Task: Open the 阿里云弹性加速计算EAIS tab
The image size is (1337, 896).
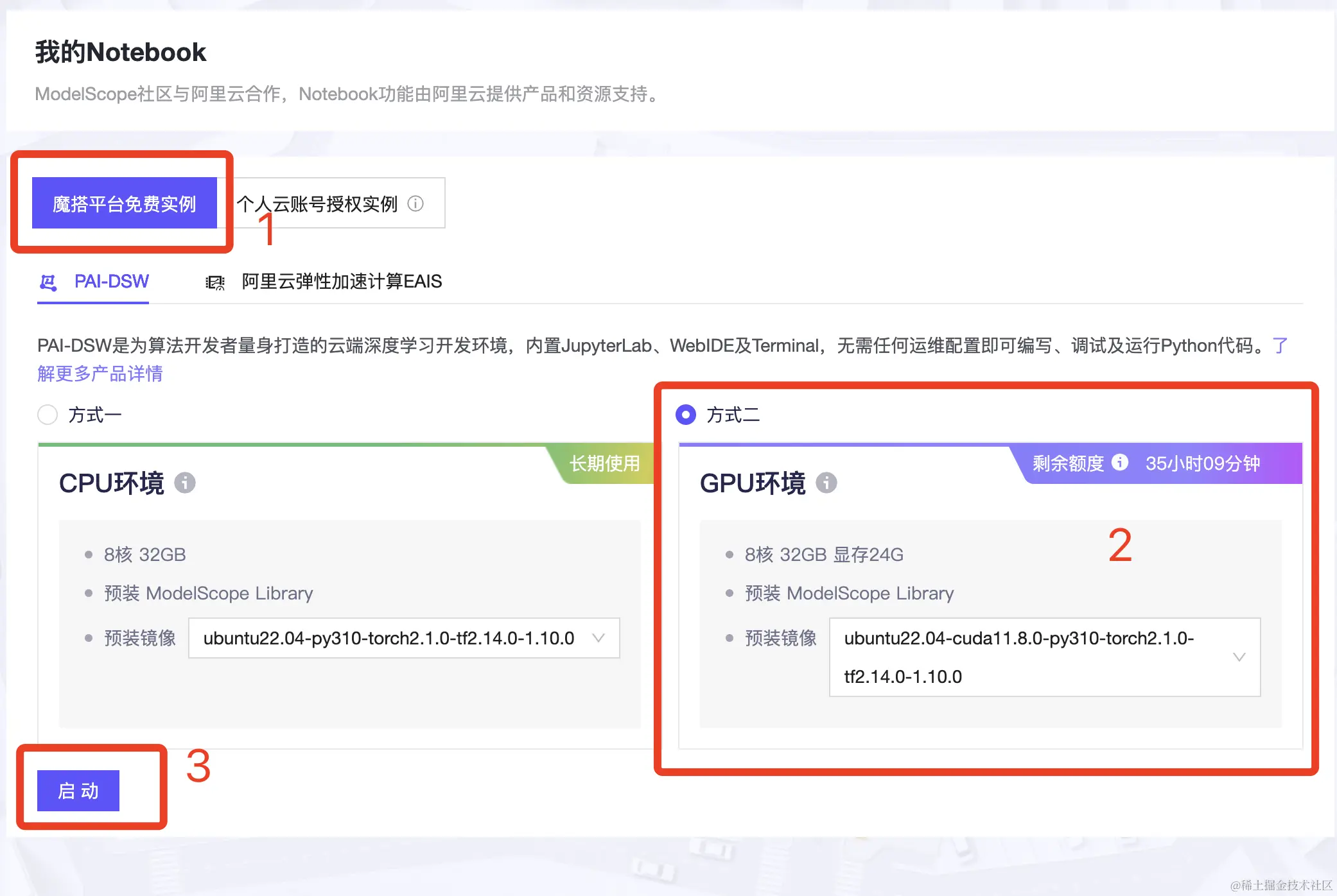Action: pos(324,282)
